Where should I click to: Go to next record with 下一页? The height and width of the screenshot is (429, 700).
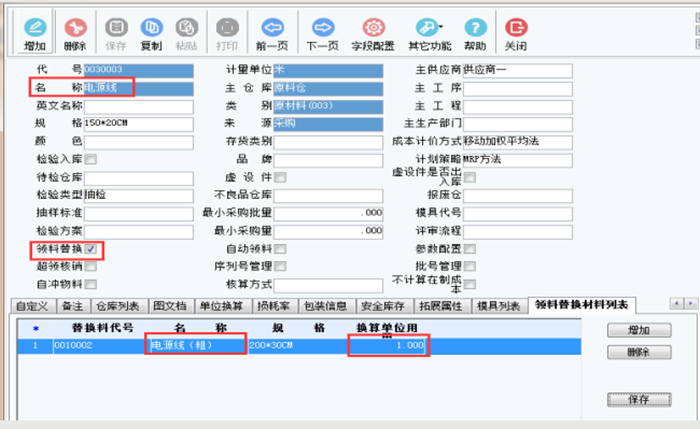pyautogui.click(x=322, y=34)
